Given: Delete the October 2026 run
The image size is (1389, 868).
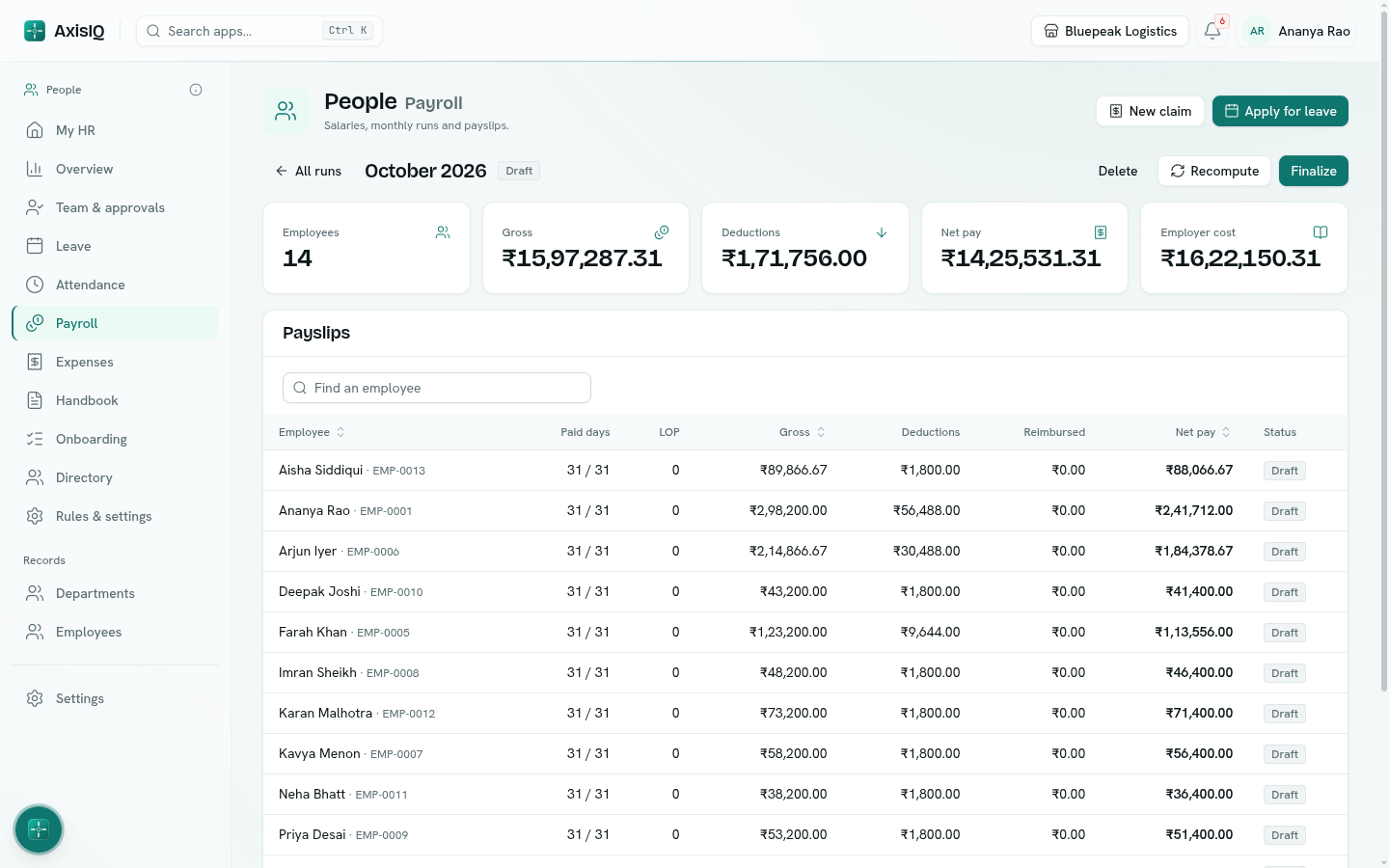Looking at the screenshot, I should pos(1118,171).
